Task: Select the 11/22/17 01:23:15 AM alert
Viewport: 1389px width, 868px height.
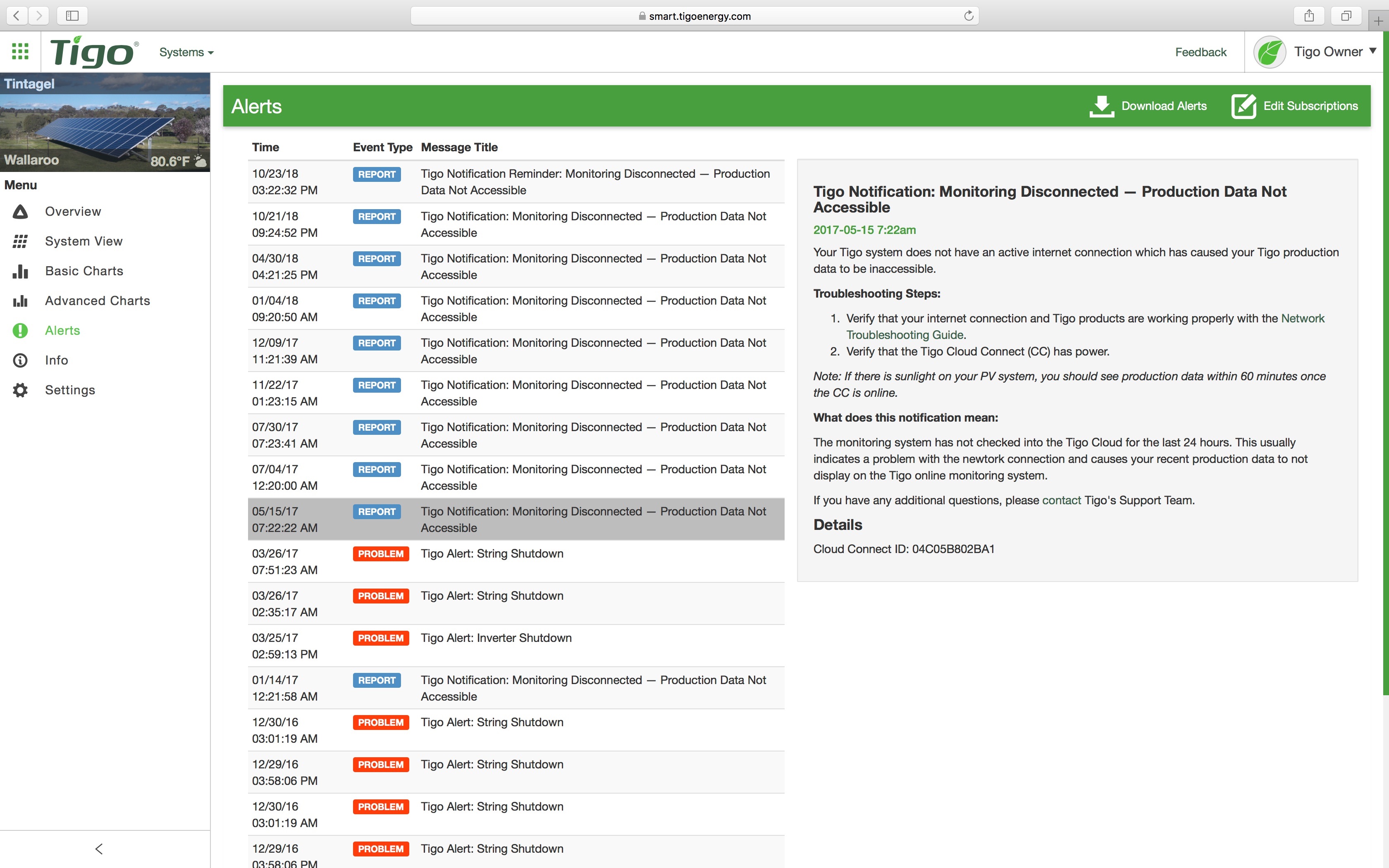Action: (x=516, y=393)
